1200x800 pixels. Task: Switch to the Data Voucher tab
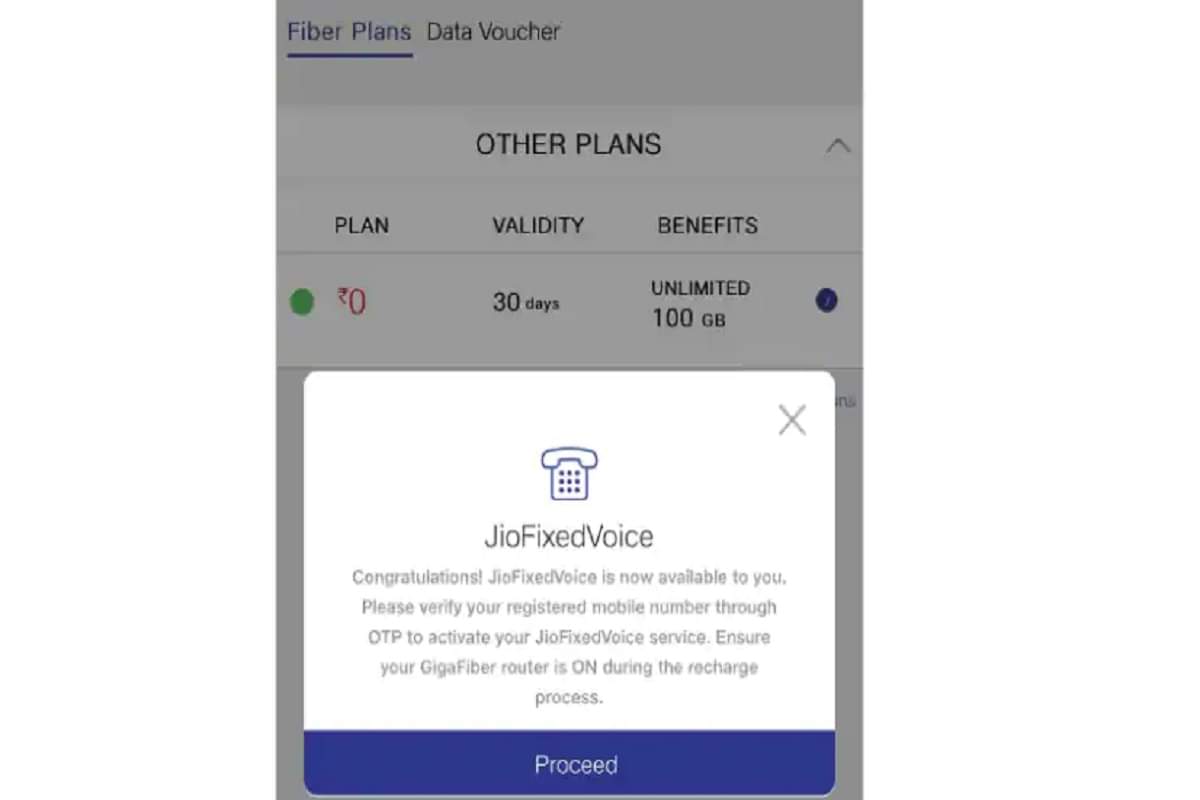493,31
